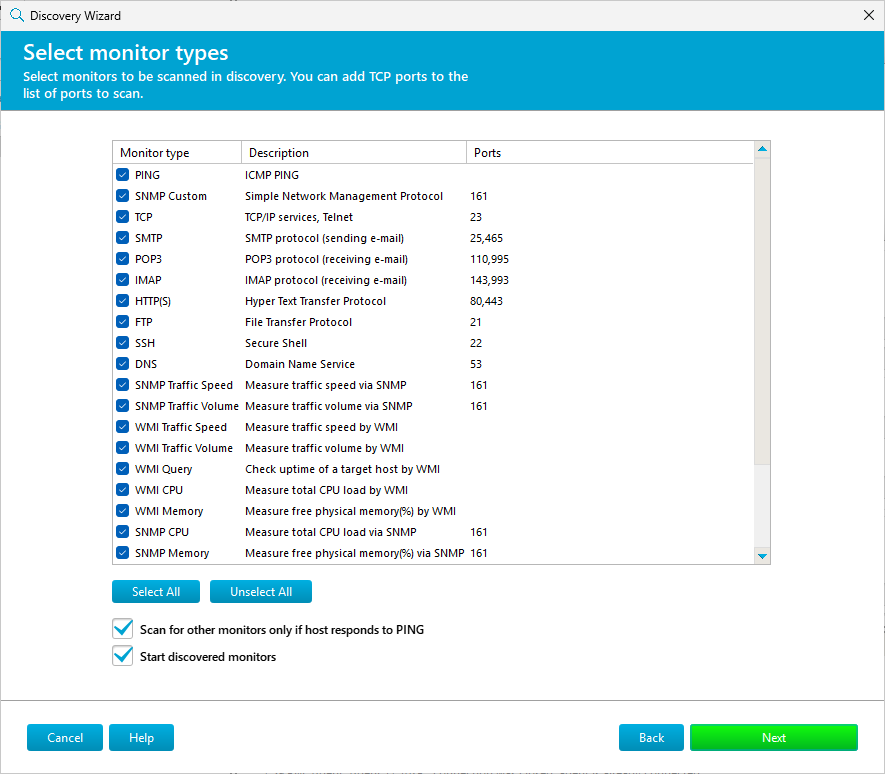The width and height of the screenshot is (885, 774).
Task: Click 'Measure free physical memory(%) by WMI'
Action: 351,511
